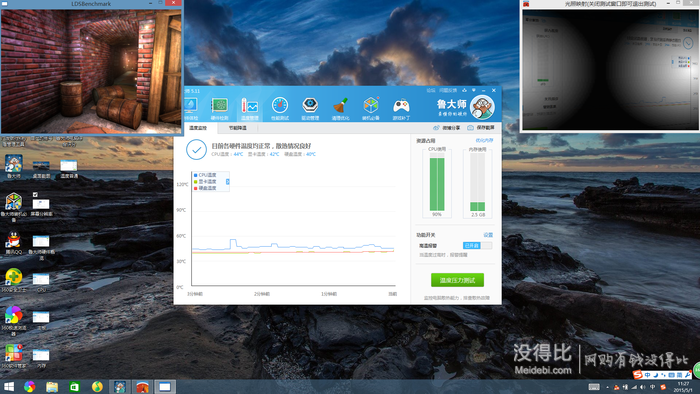700x394 pixels.
Task: Select 温度普通 image file on desktop
Action: [x=69, y=169]
